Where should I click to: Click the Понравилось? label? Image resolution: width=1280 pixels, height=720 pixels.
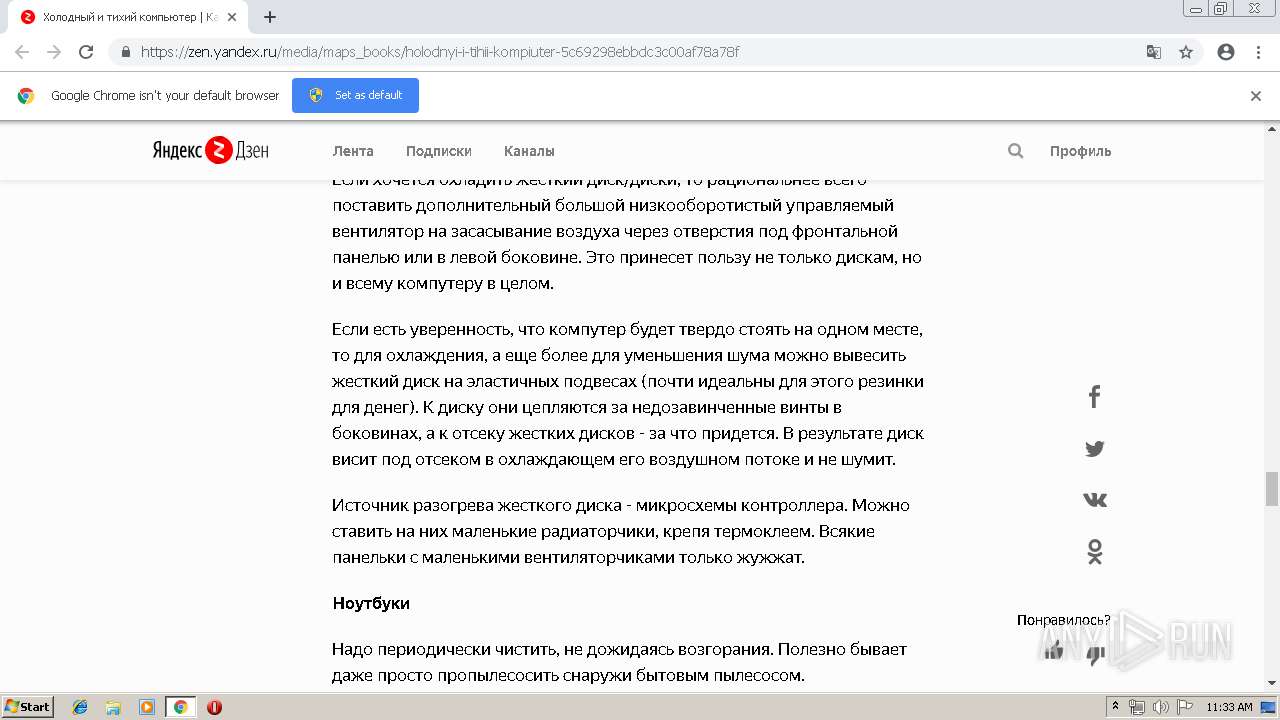(1064, 620)
